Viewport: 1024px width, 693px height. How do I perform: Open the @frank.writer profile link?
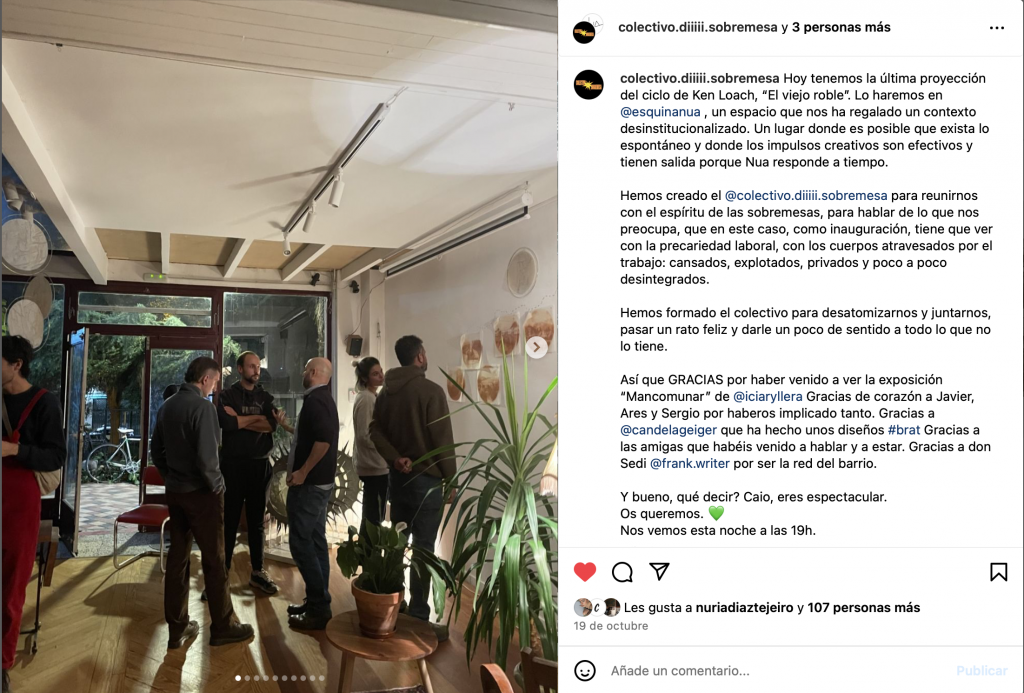tap(689, 463)
